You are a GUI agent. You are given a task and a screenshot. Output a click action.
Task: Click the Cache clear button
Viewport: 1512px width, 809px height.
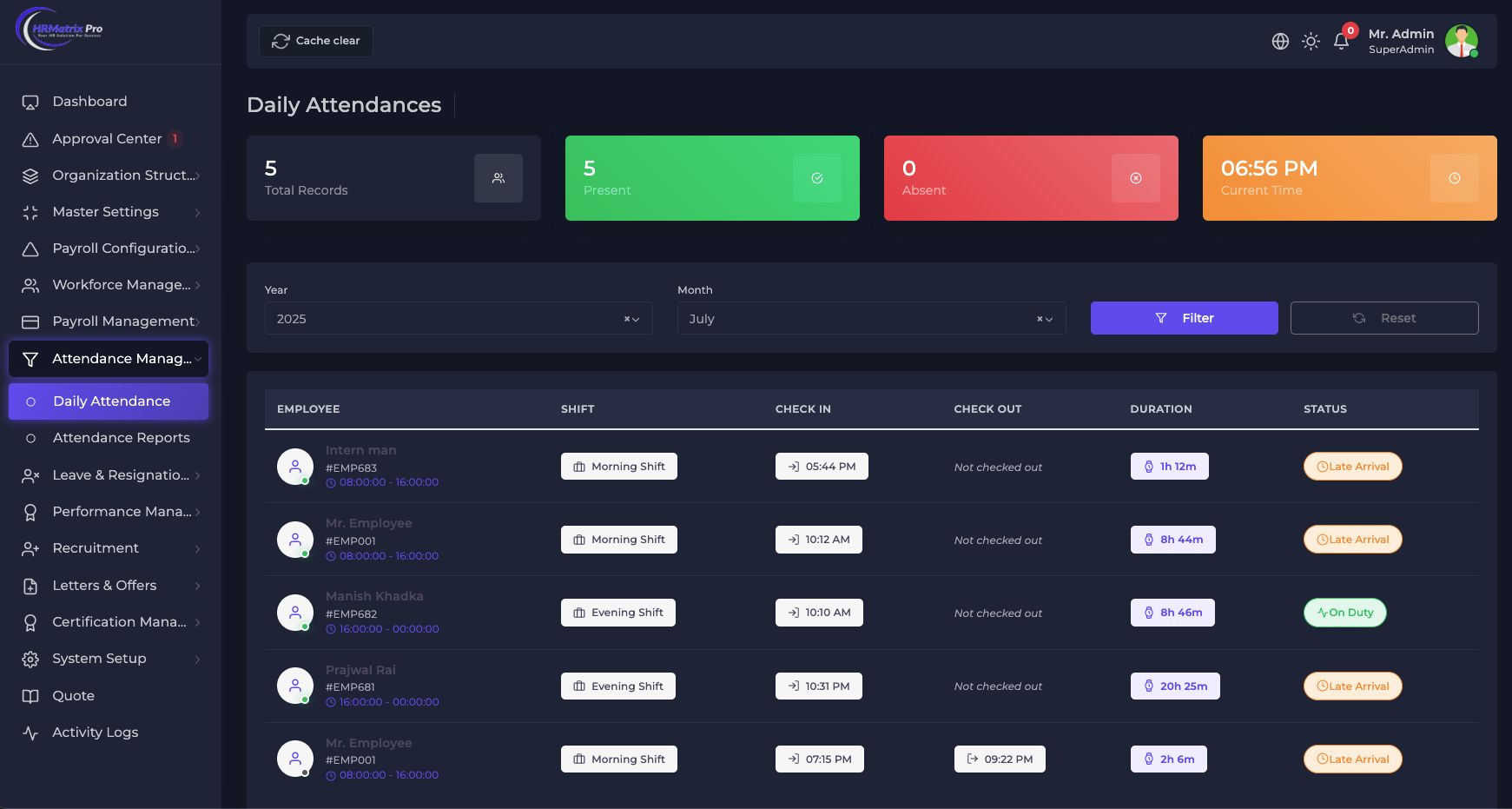pyautogui.click(x=316, y=41)
